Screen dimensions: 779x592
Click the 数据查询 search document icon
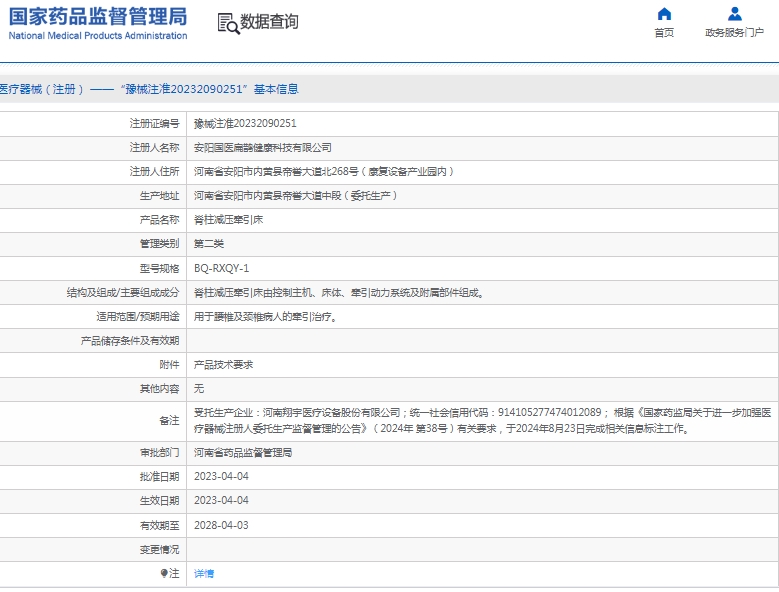(x=229, y=23)
